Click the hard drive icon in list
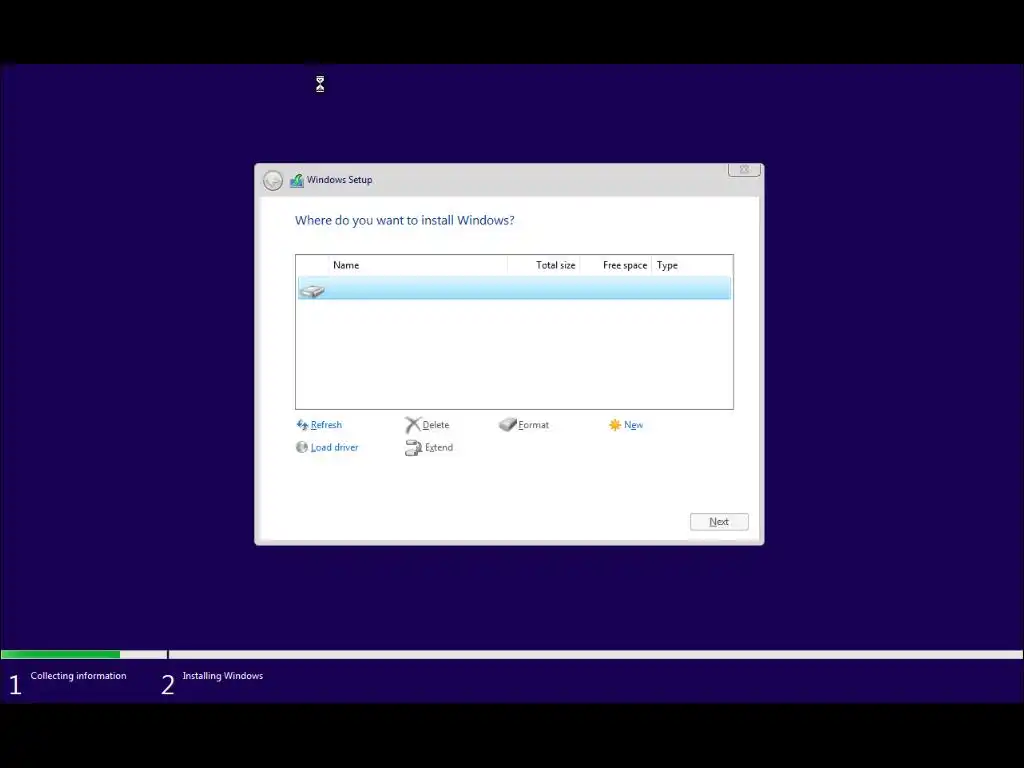The height and width of the screenshot is (768, 1024). (312, 291)
